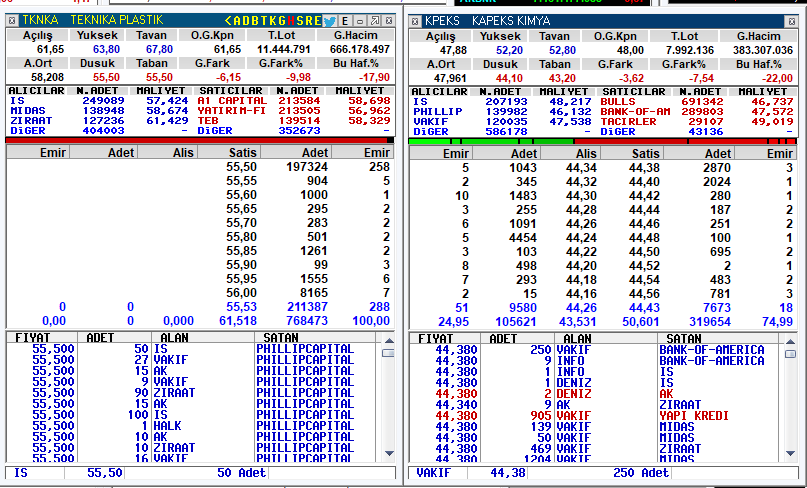Click the Dusuk value 44,10 in KPEKS
This screenshot has width=807, height=488.
coord(510,79)
